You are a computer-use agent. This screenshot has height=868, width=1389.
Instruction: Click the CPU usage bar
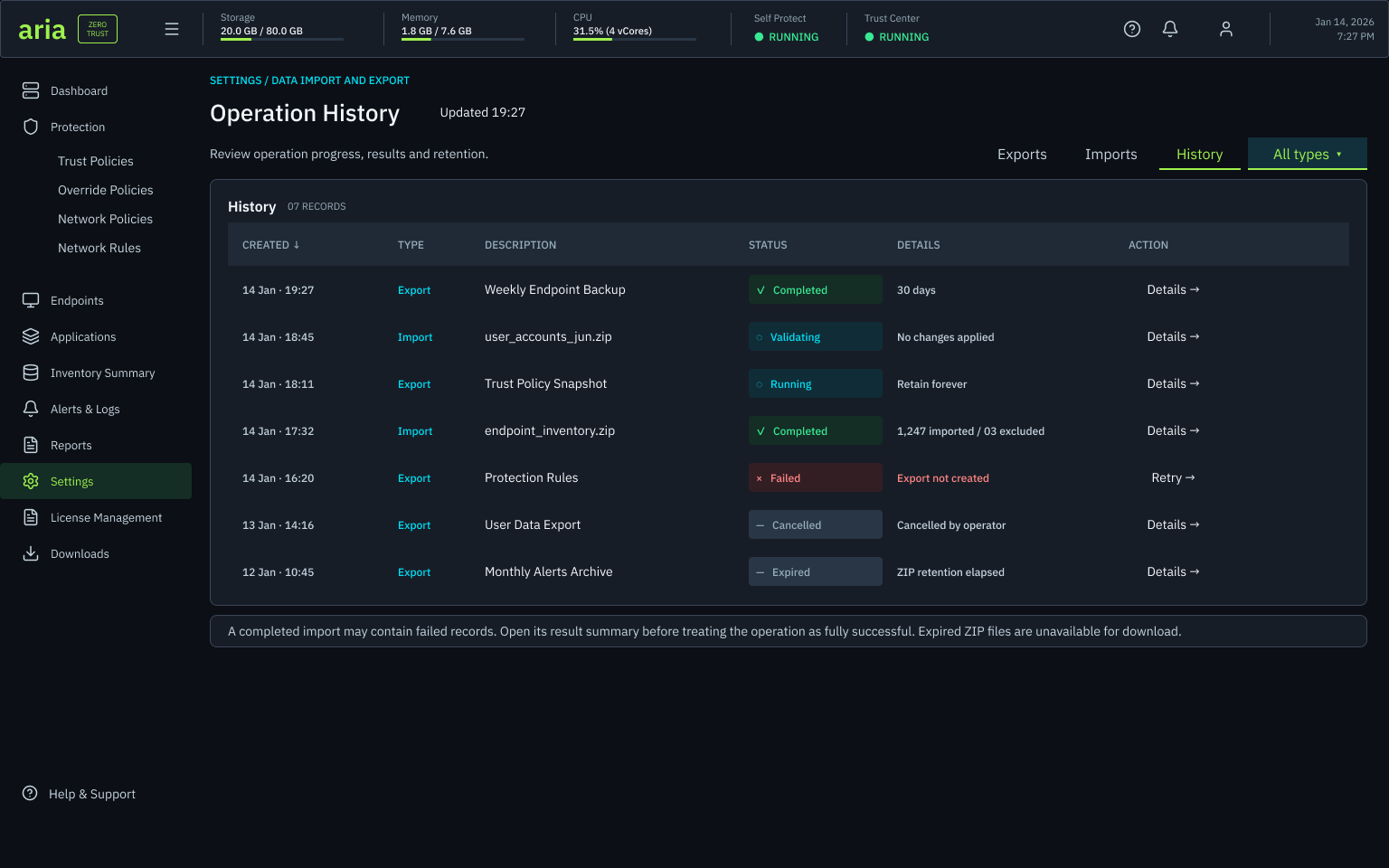click(635, 39)
